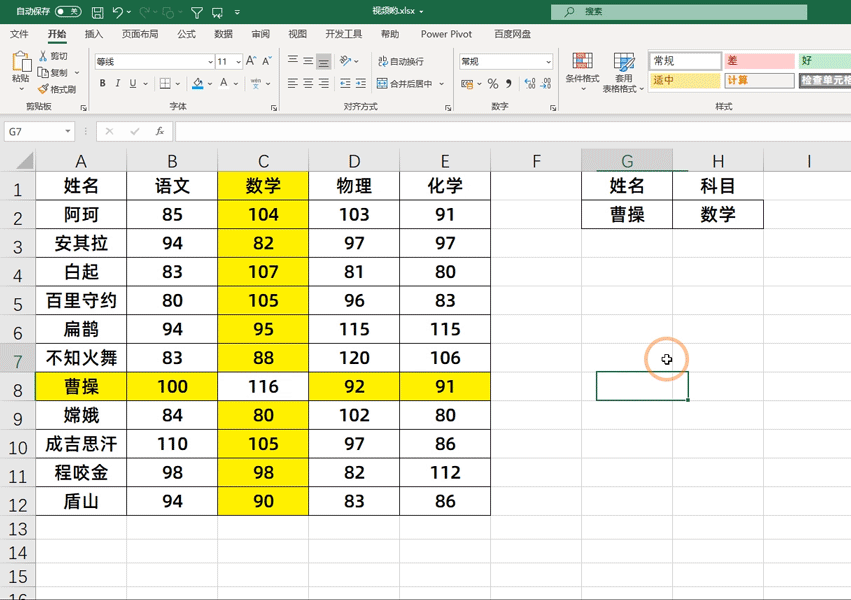This screenshot has height=600, width=851.
Task: Toggle the AutoSave (自动保存) switch
Action: click(68, 11)
